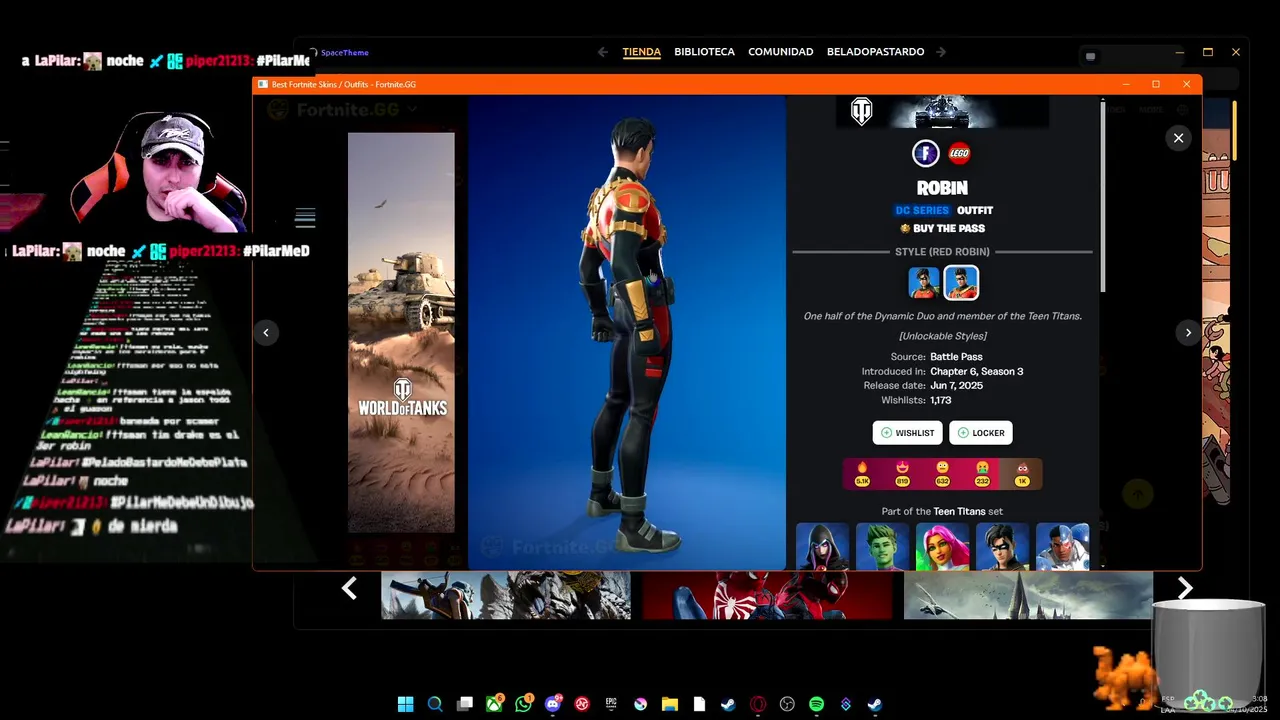Screen dimensions: 1280x720
Task: Open BIBLIOTECA tab in Steam window
Action: (x=704, y=52)
